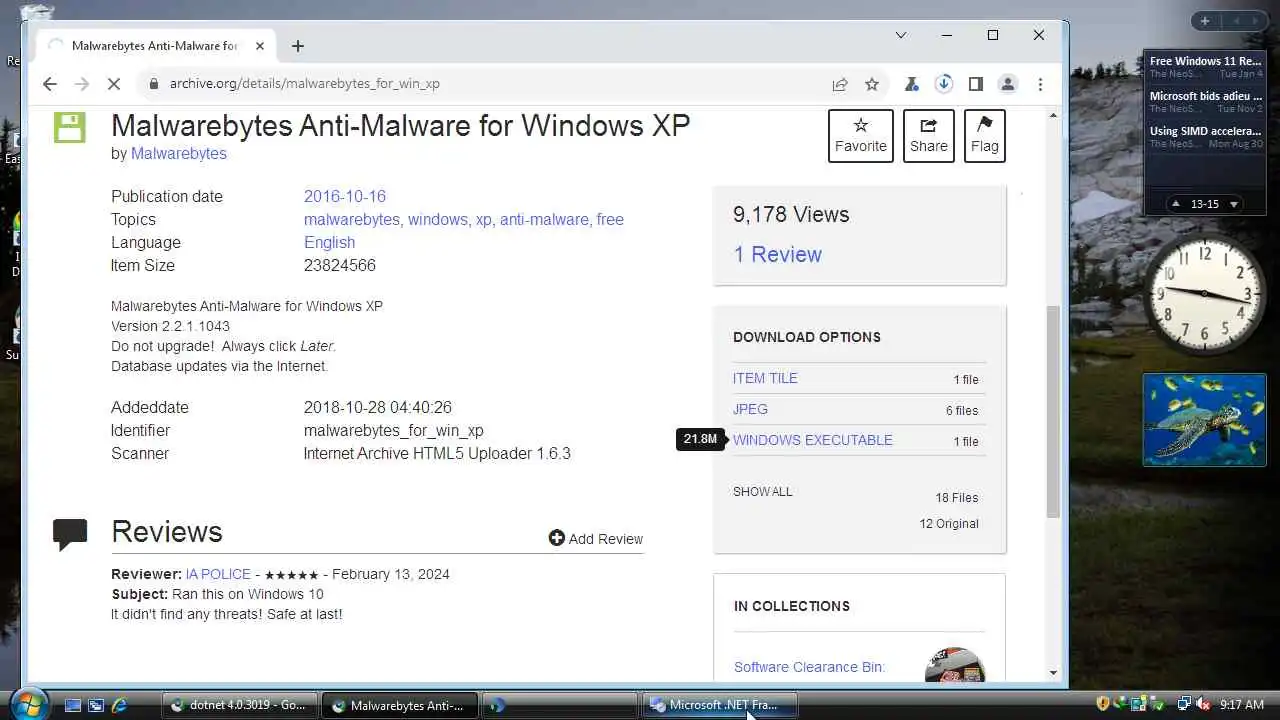Viewport: 1280px width, 720px height.
Task: Click Switch between windows quick launch icon
Action: tap(96, 705)
